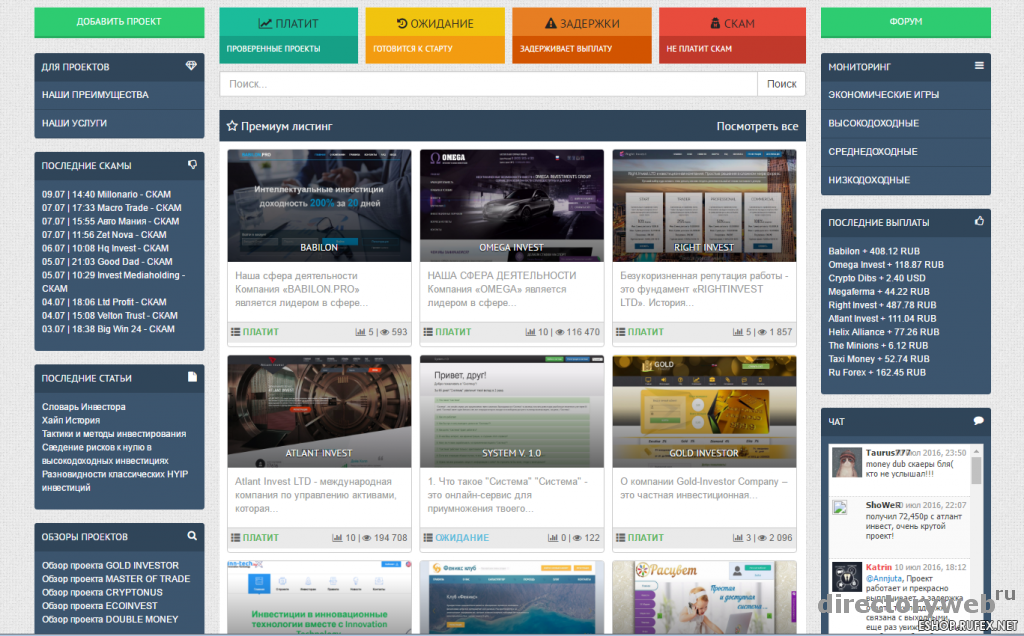Viewport: 1024px width, 636px height.
Task: Open the Посмотреть все link
Action: [x=757, y=126]
